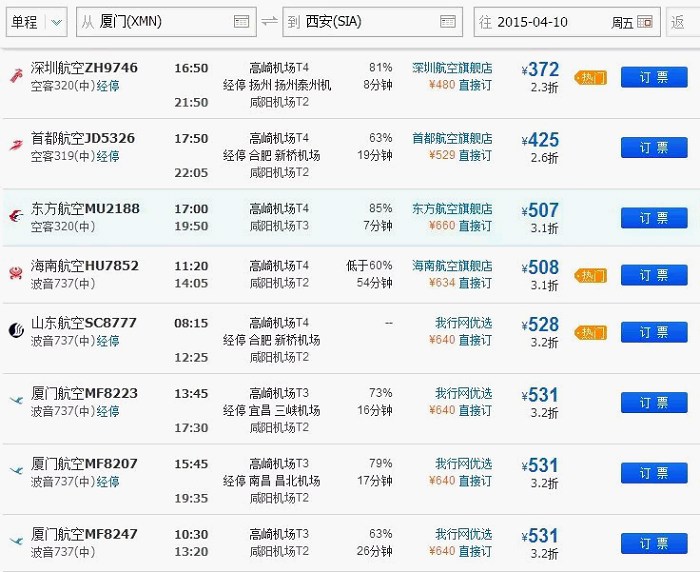Click the 经停 stopover link for JD5326

tap(108, 156)
